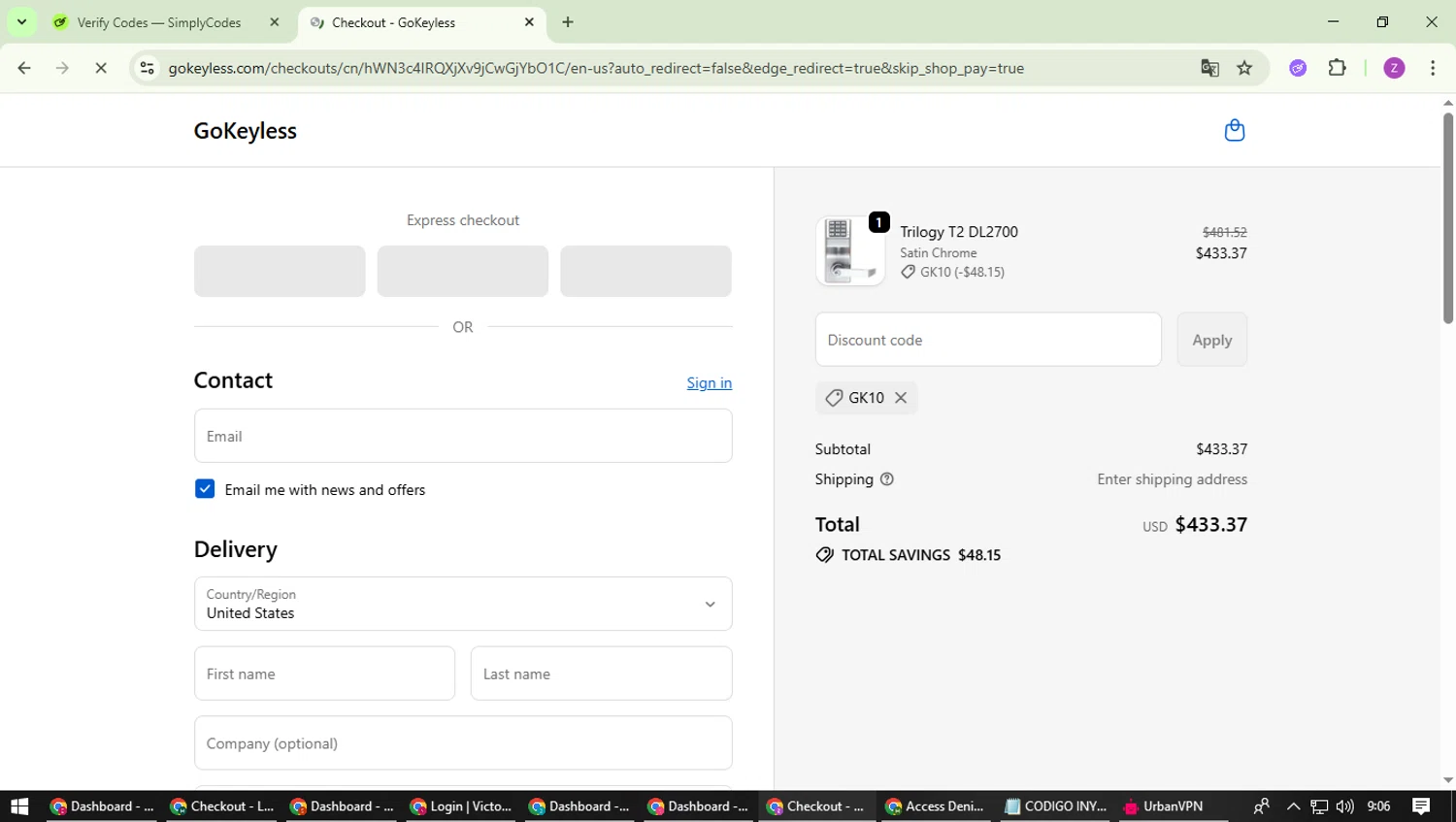Viewport: 1456px width, 822px height.
Task: Click the GoKeyless store logo
Action: (x=246, y=131)
